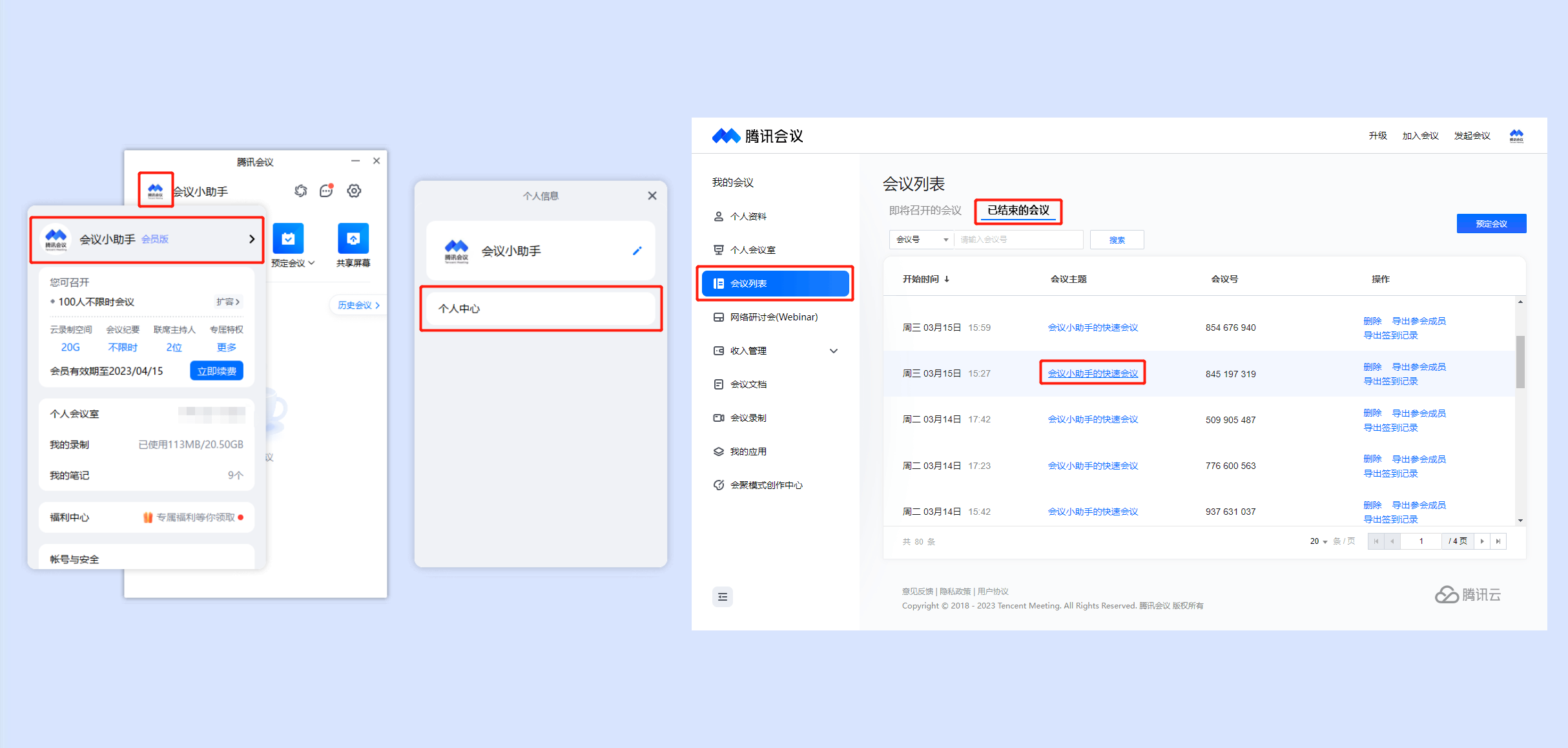This screenshot has height=748, width=1568.
Task: Open 个人资料 in sidebar
Action: click(x=748, y=216)
